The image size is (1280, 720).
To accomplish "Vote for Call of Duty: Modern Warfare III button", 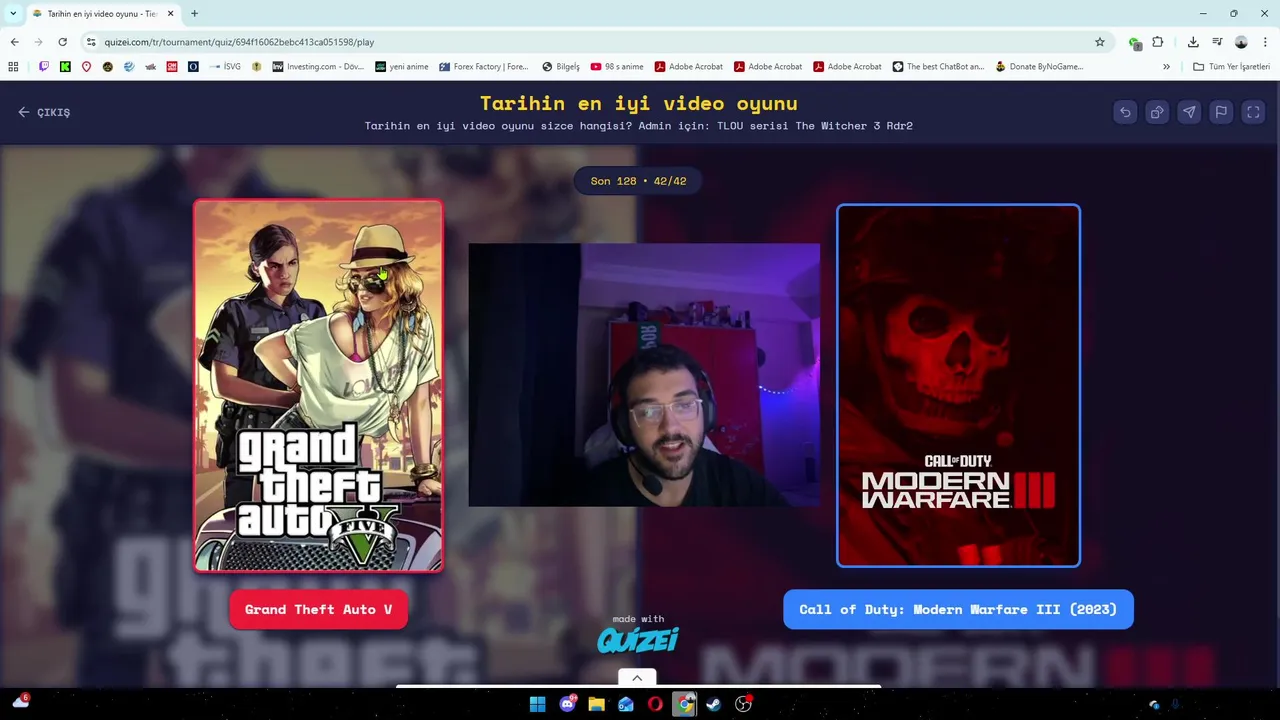I will click(958, 609).
